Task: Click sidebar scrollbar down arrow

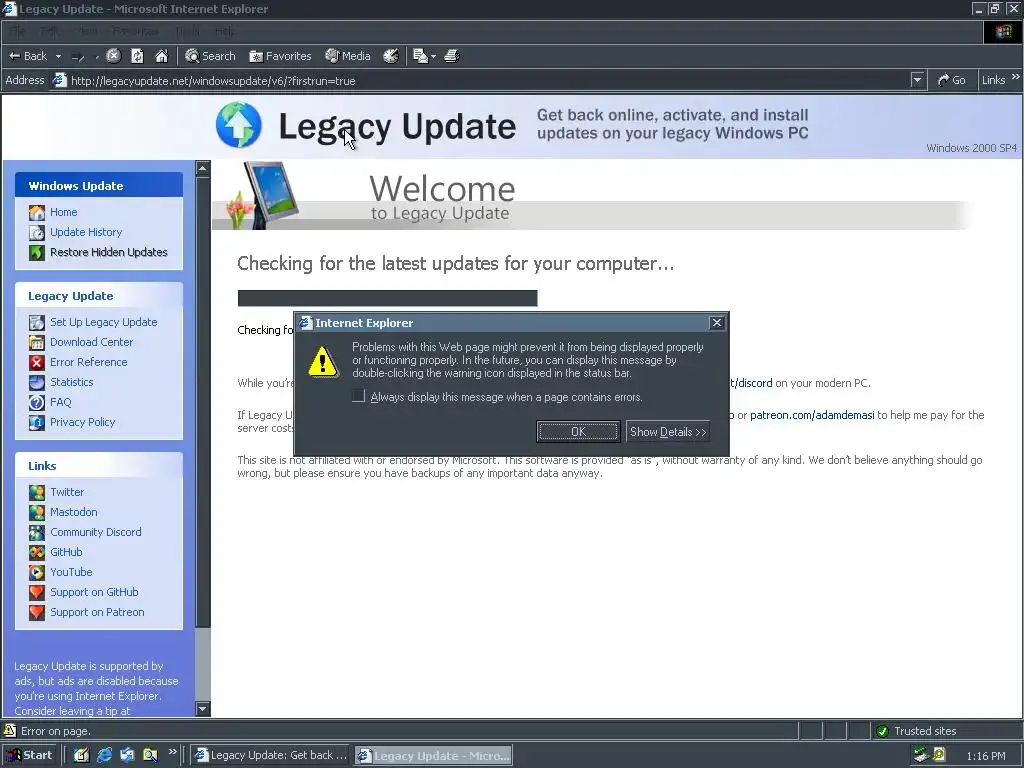Action: click(x=202, y=709)
